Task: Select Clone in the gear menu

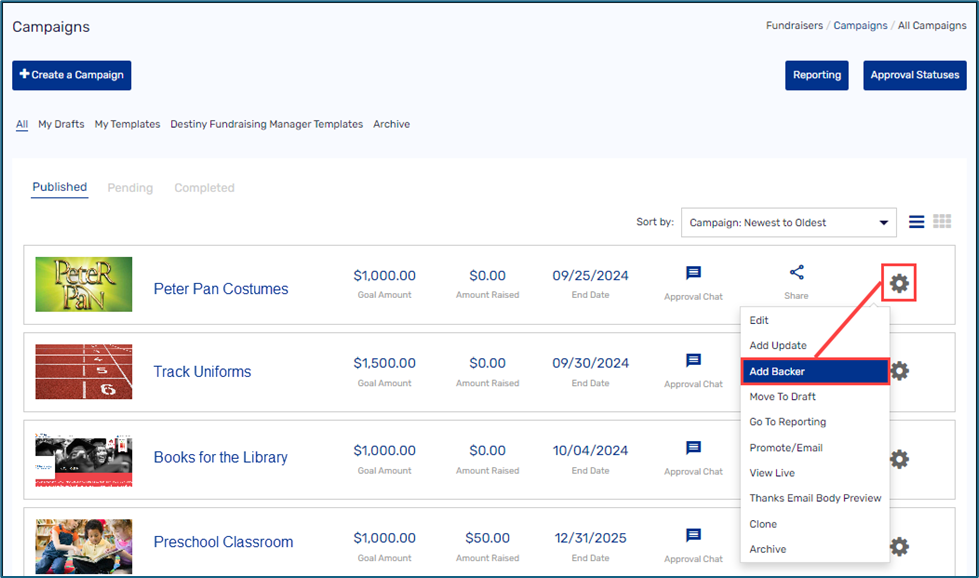Action: (x=763, y=524)
